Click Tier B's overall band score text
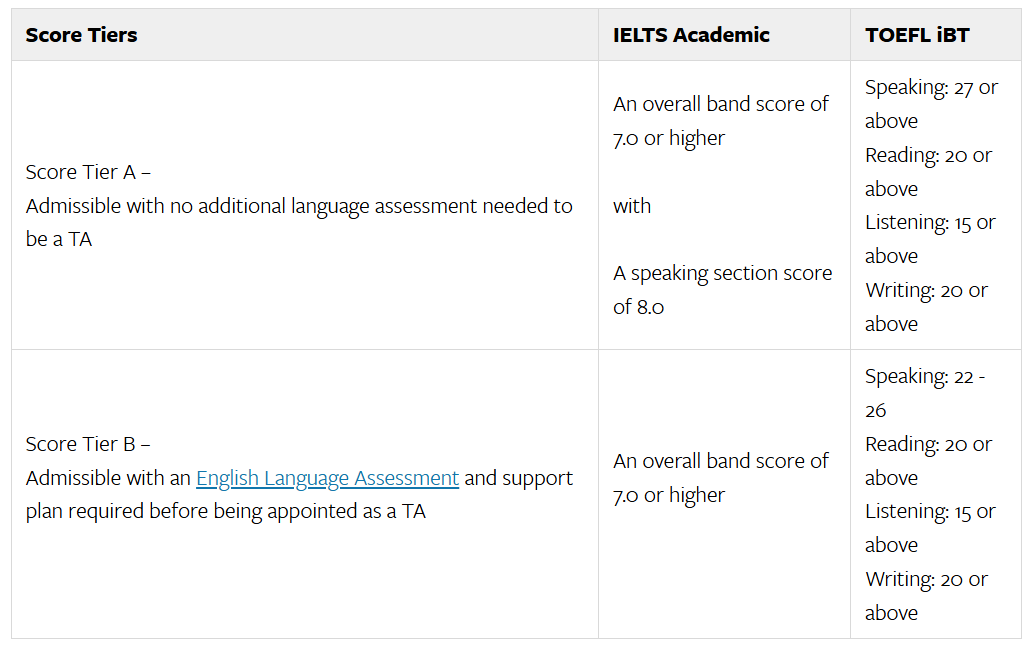 point(720,478)
